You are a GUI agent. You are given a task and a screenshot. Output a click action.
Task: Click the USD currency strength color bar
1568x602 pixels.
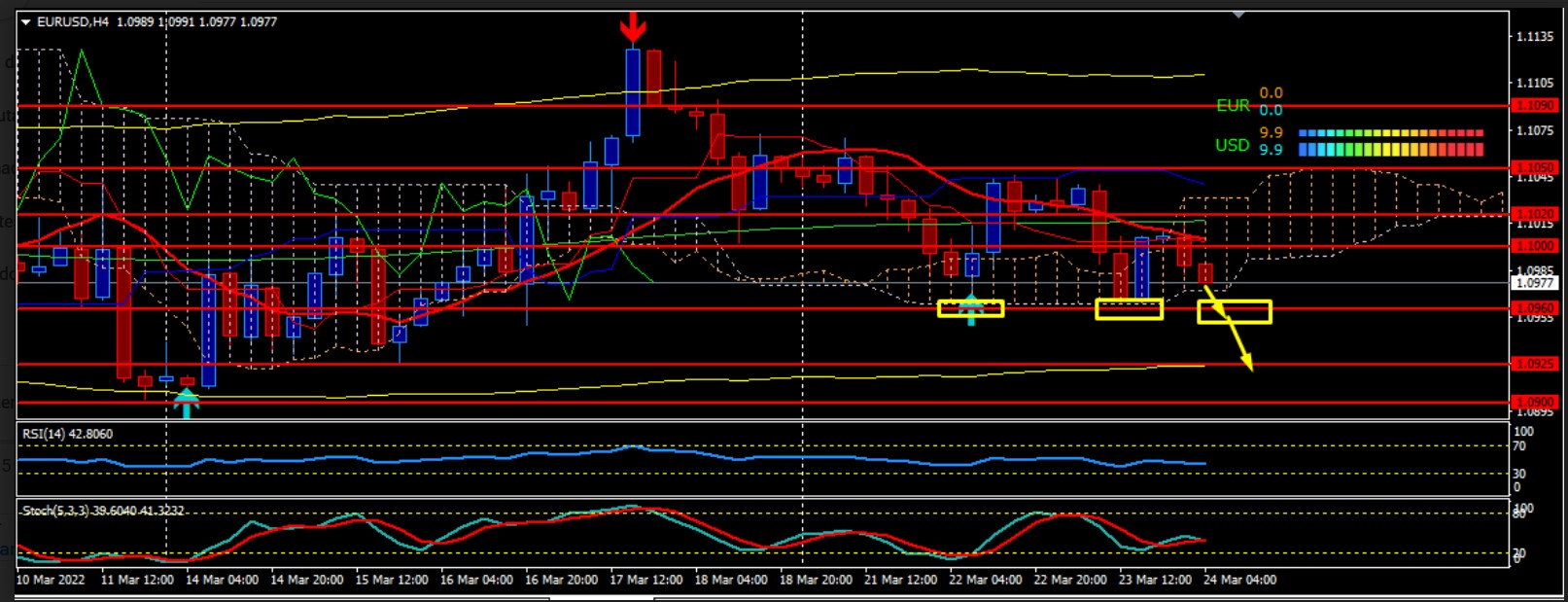click(x=1390, y=150)
